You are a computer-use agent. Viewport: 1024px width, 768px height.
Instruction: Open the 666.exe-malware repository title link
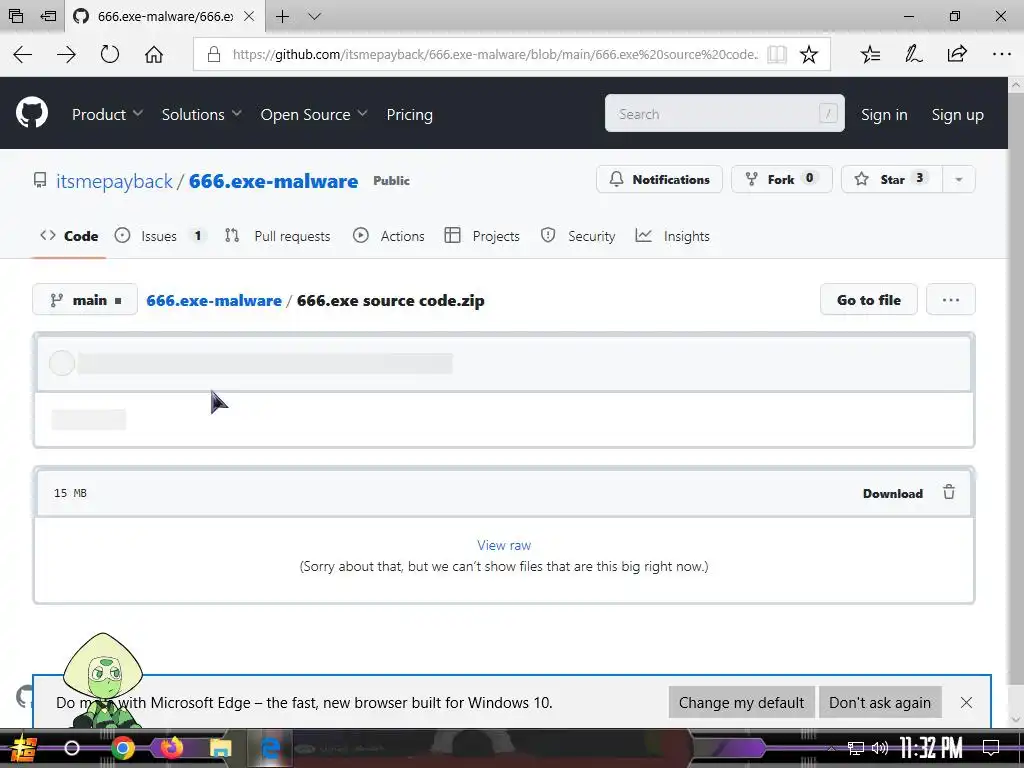click(273, 181)
